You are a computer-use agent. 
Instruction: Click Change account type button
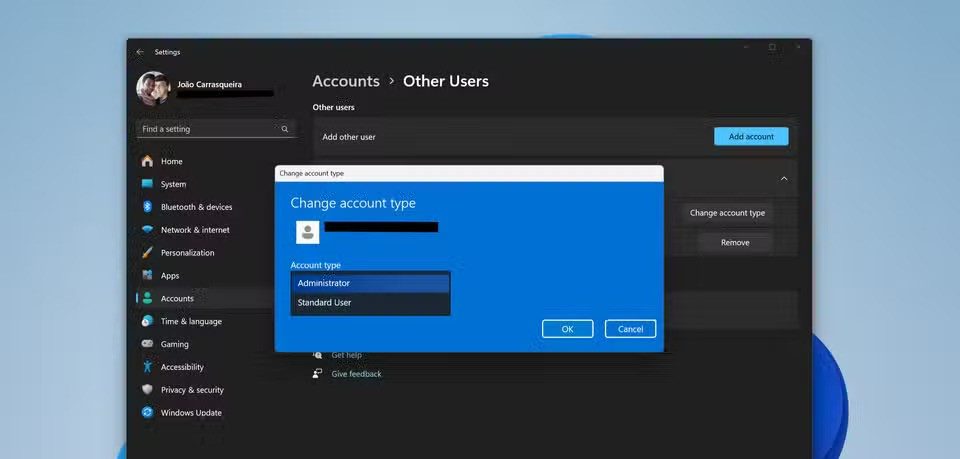tap(727, 213)
